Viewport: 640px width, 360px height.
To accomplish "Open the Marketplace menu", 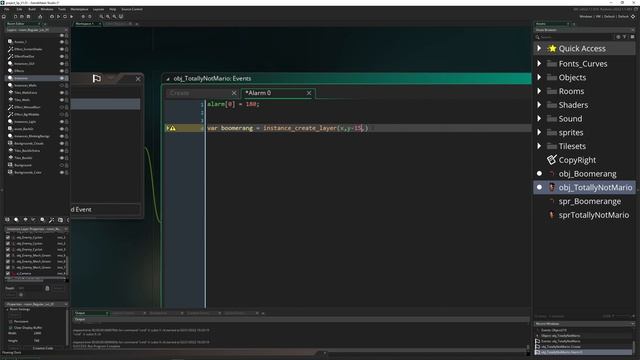I will tap(79, 9).
